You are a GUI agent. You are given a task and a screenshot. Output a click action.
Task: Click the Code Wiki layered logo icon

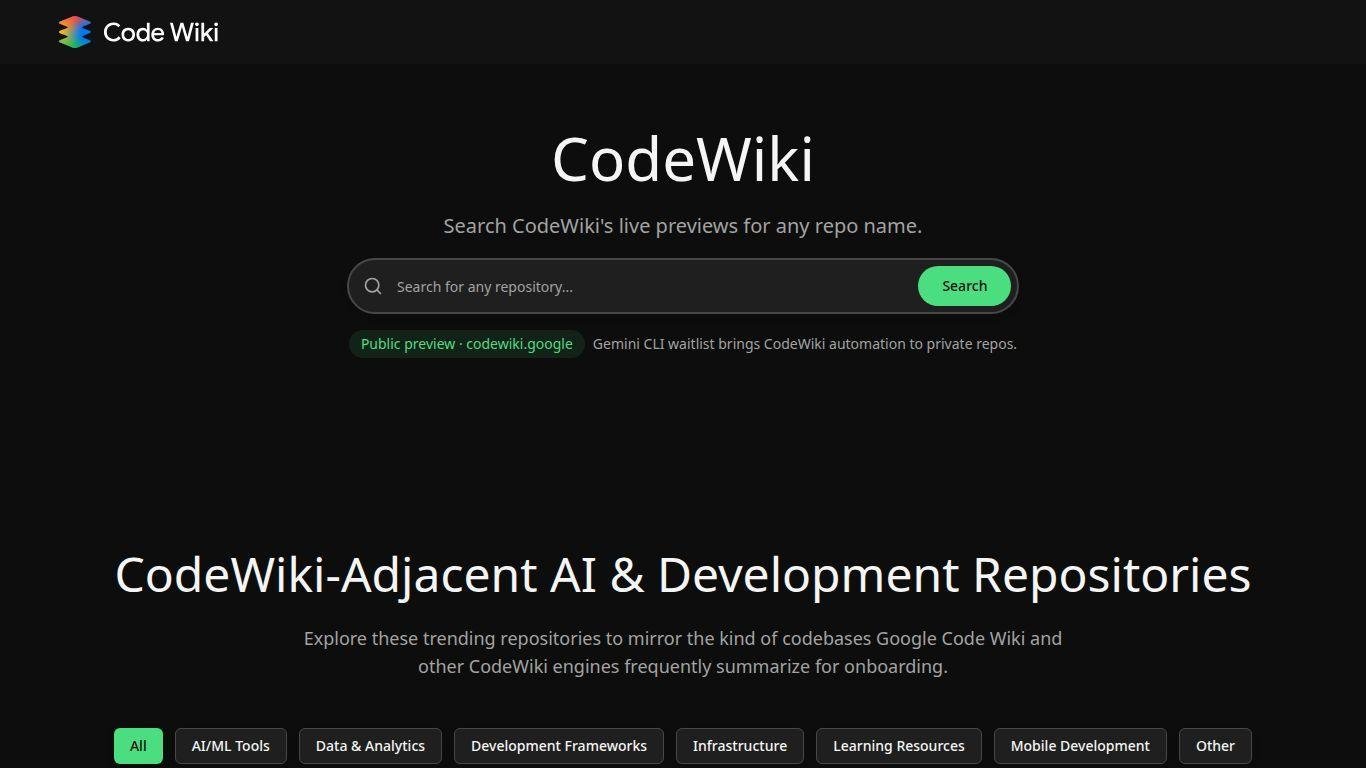75,32
